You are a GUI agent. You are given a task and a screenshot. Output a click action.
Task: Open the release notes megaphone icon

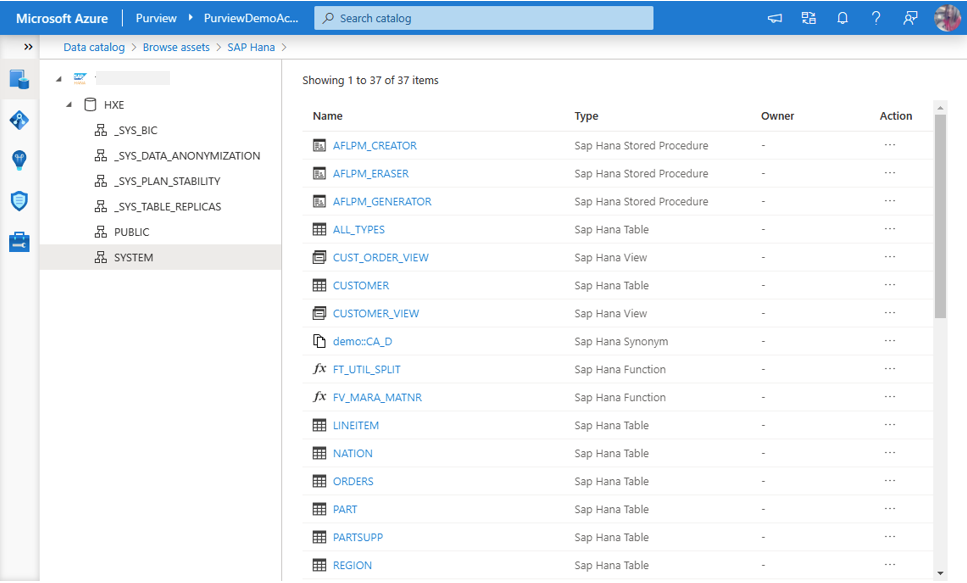coord(775,19)
